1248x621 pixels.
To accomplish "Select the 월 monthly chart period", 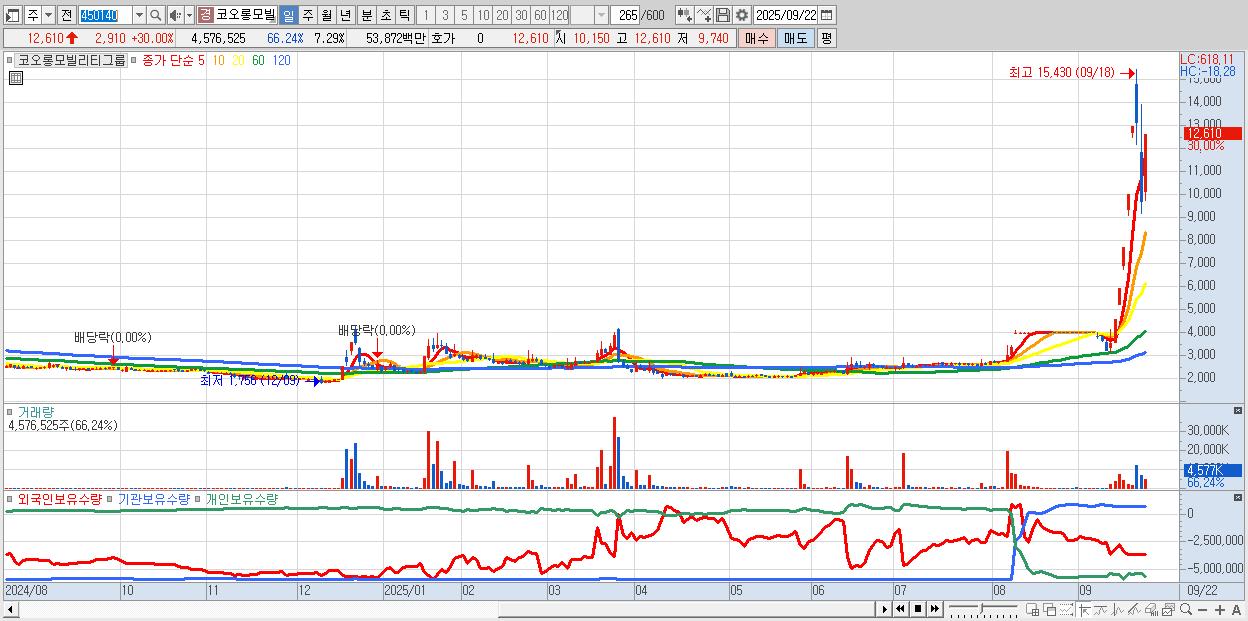I will point(327,15).
